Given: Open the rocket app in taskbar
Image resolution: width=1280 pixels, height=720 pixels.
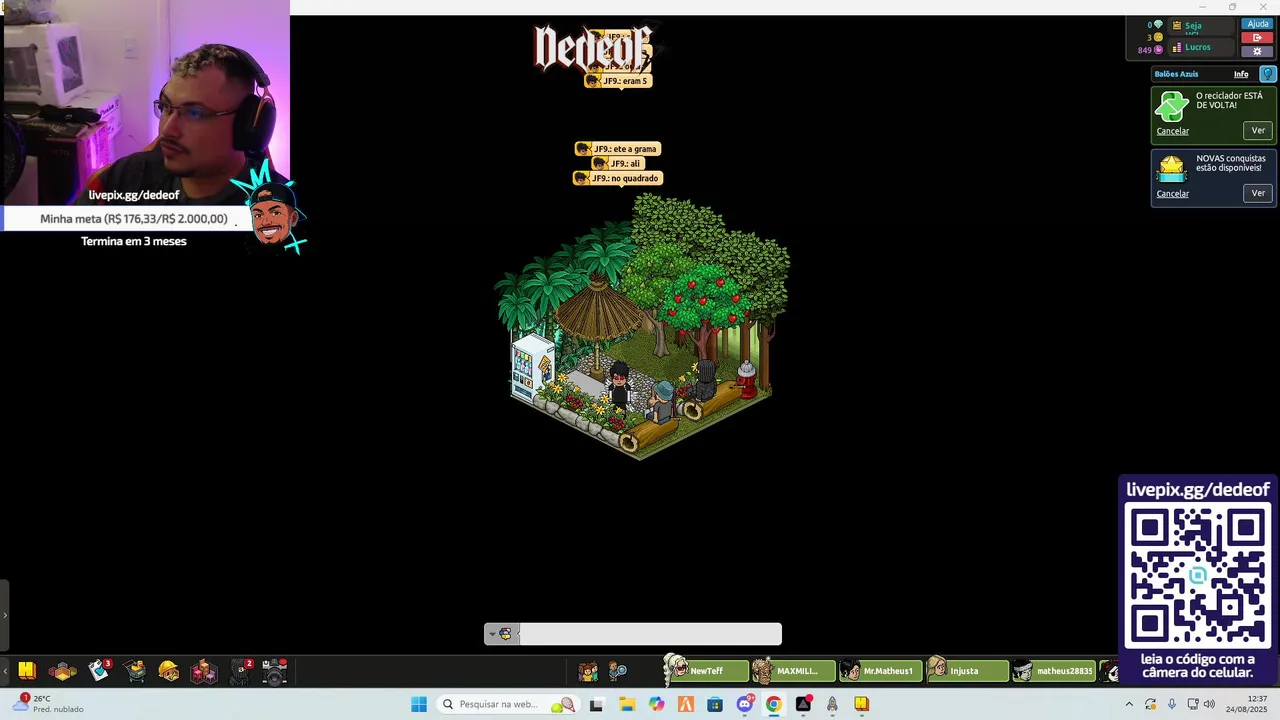Looking at the screenshot, I should (832, 704).
